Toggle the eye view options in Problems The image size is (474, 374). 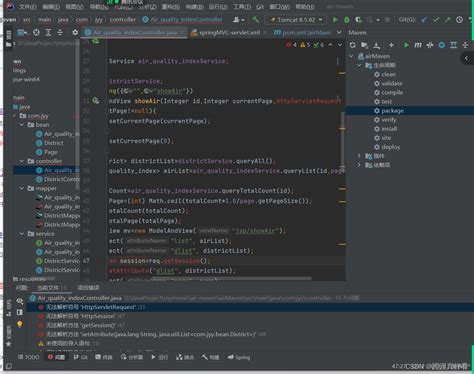(20, 301)
